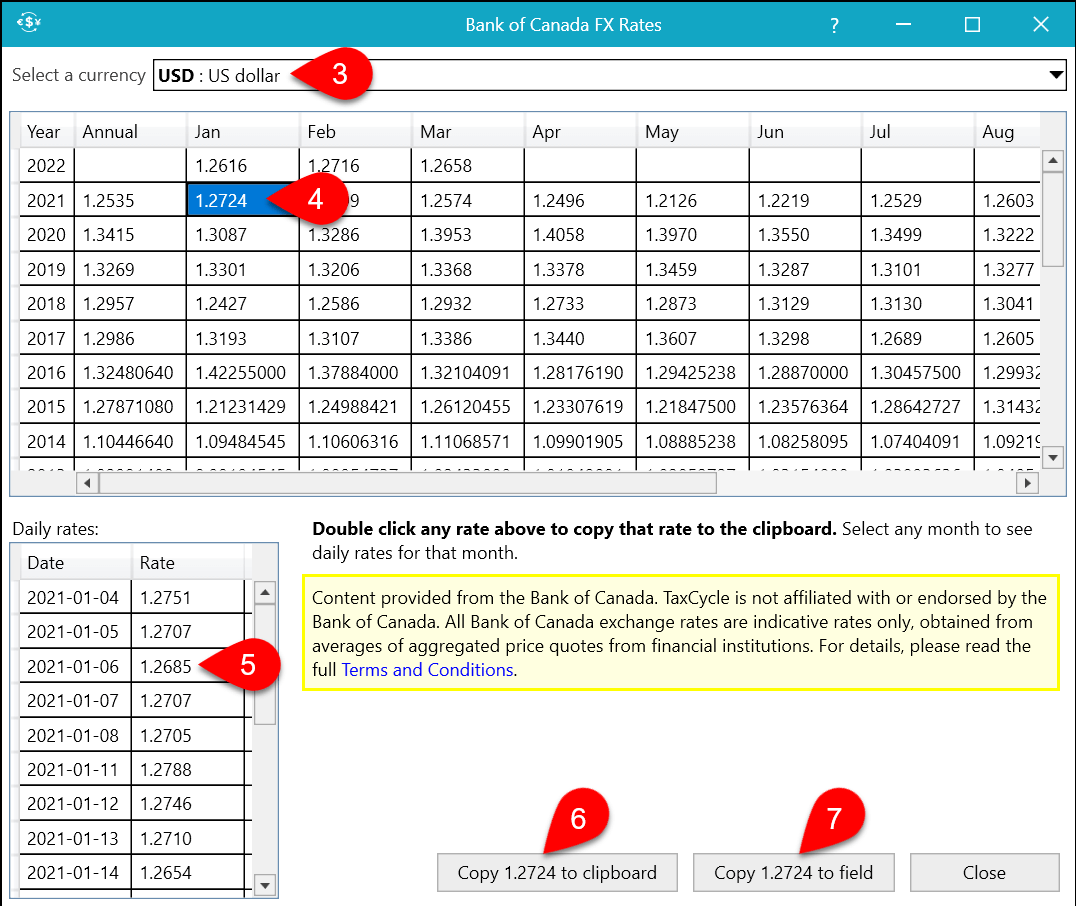Select the 2021-01-14 rate 1.2654
This screenshot has width=1076, height=908.
[x=188, y=872]
